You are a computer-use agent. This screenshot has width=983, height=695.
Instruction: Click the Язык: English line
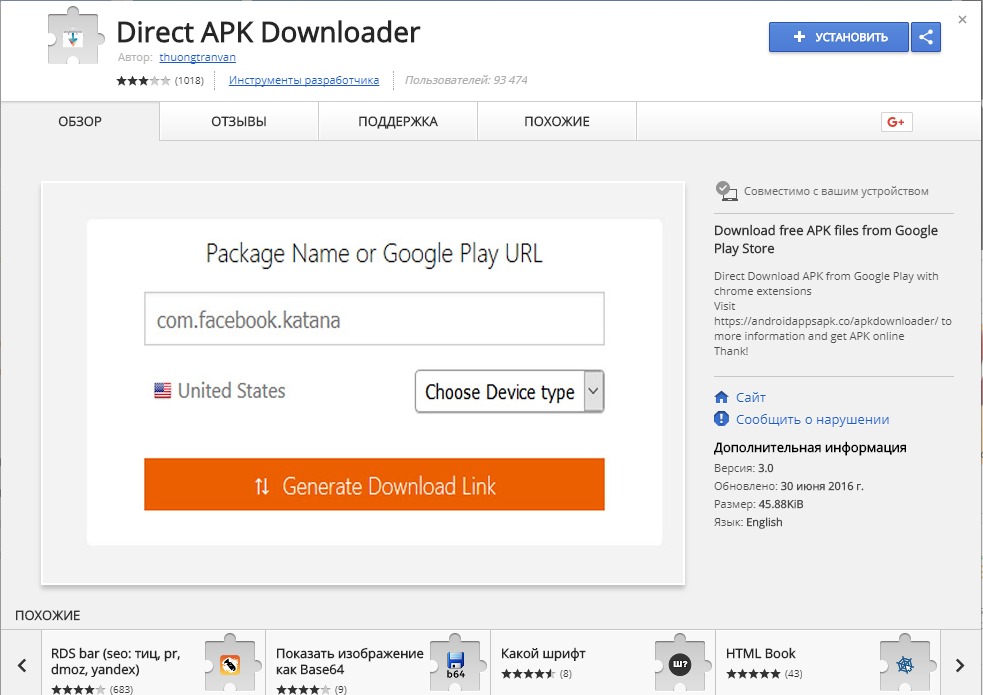(748, 523)
